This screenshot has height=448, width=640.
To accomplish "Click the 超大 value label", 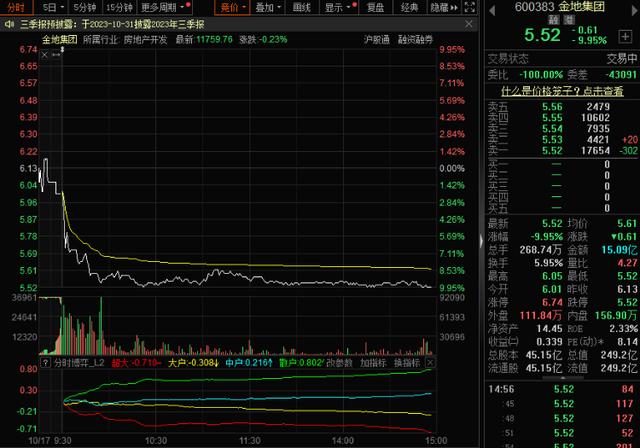I will point(136,363).
